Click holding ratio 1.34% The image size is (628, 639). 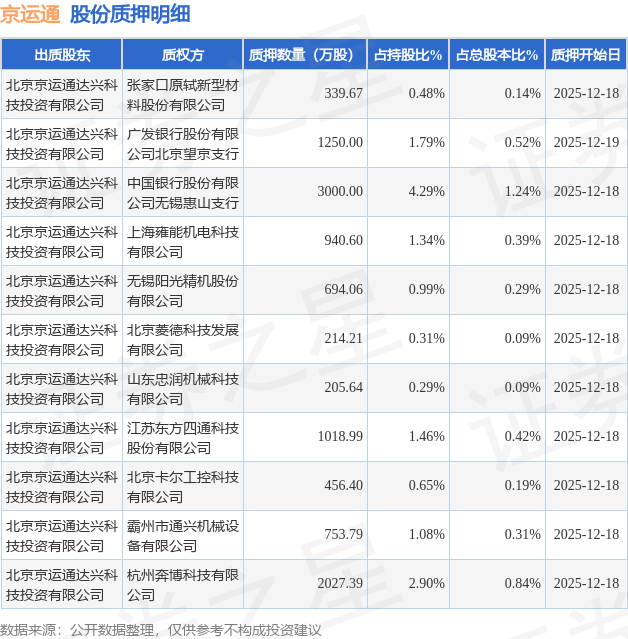(x=426, y=240)
